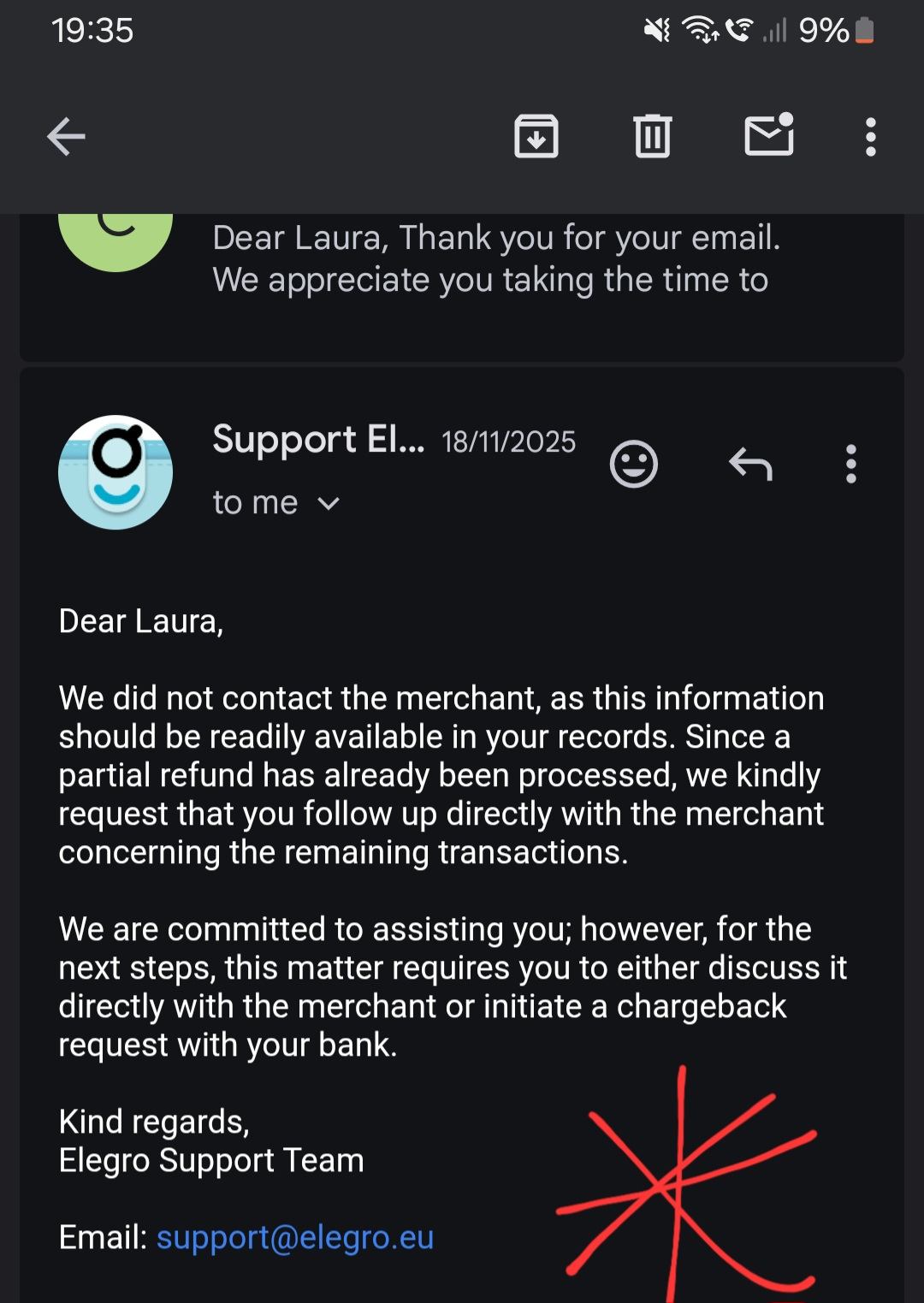The height and width of the screenshot is (1303, 924).
Task: Tap the 18/11/2025 message date
Action: tap(508, 441)
